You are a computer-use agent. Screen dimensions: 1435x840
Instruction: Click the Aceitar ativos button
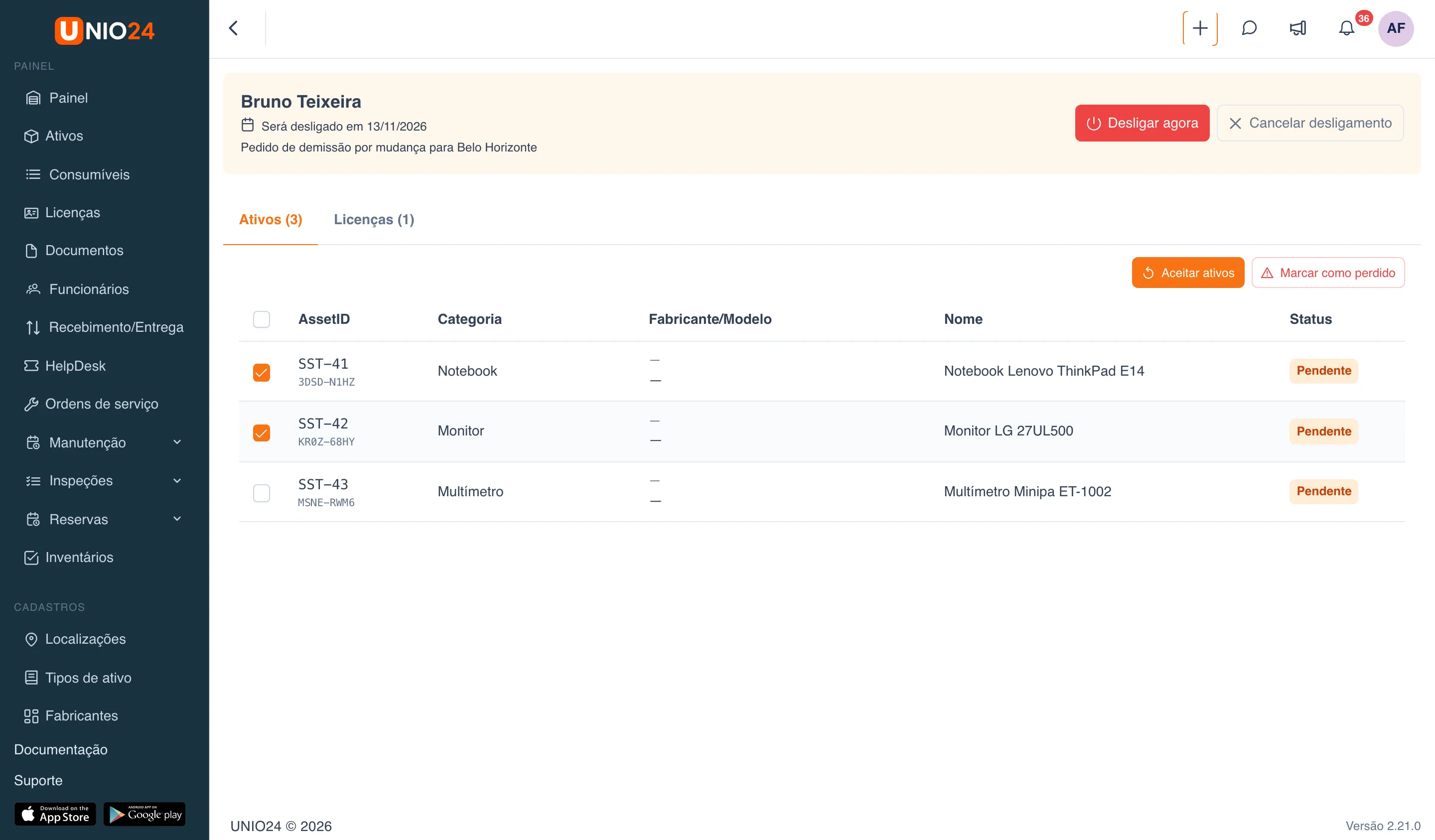click(1188, 273)
